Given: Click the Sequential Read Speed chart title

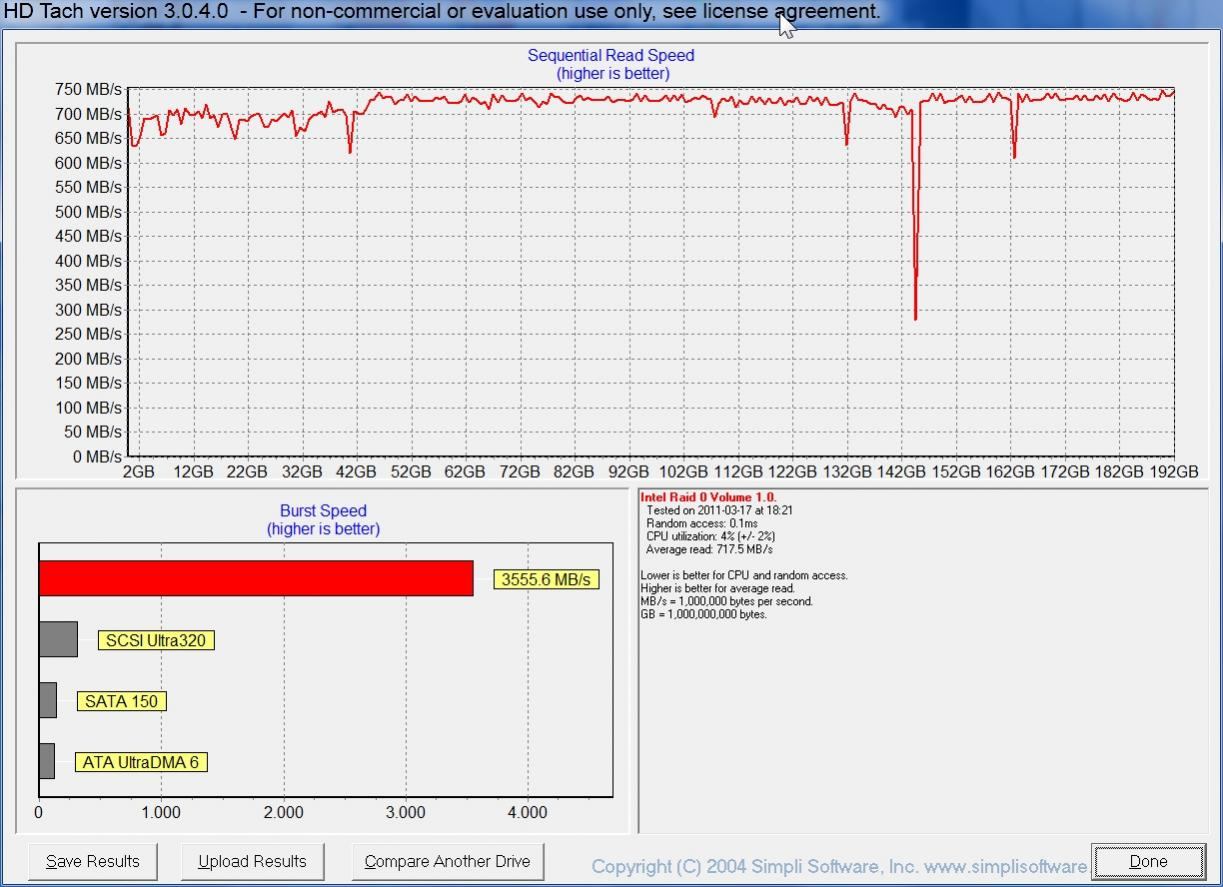Looking at the screenshot, I should [611, 55].
